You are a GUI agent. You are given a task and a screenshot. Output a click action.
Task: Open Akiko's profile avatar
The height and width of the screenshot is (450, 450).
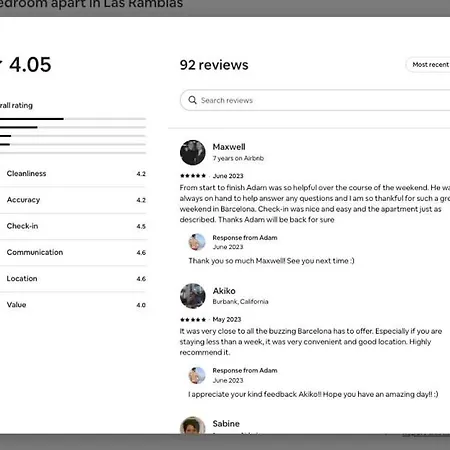point(193,296)
